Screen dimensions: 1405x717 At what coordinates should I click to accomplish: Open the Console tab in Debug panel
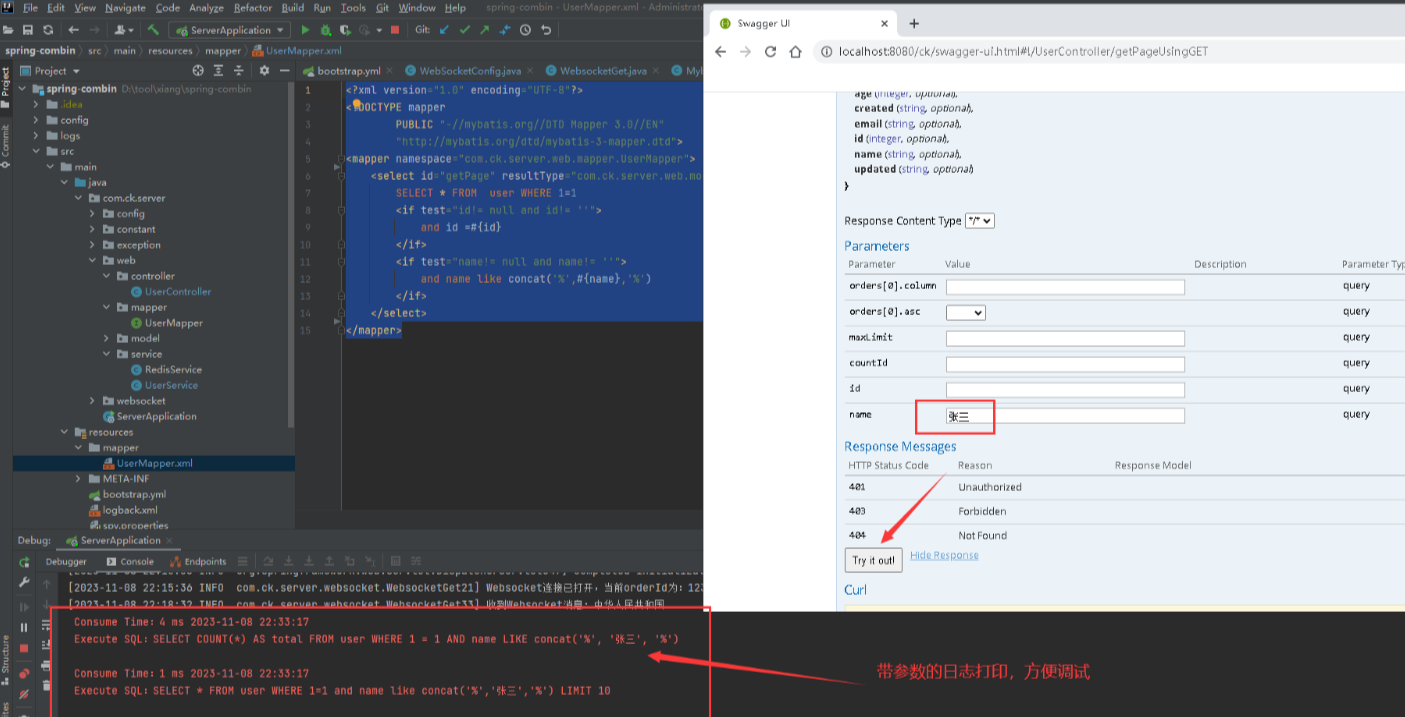(x=130, y=562)
